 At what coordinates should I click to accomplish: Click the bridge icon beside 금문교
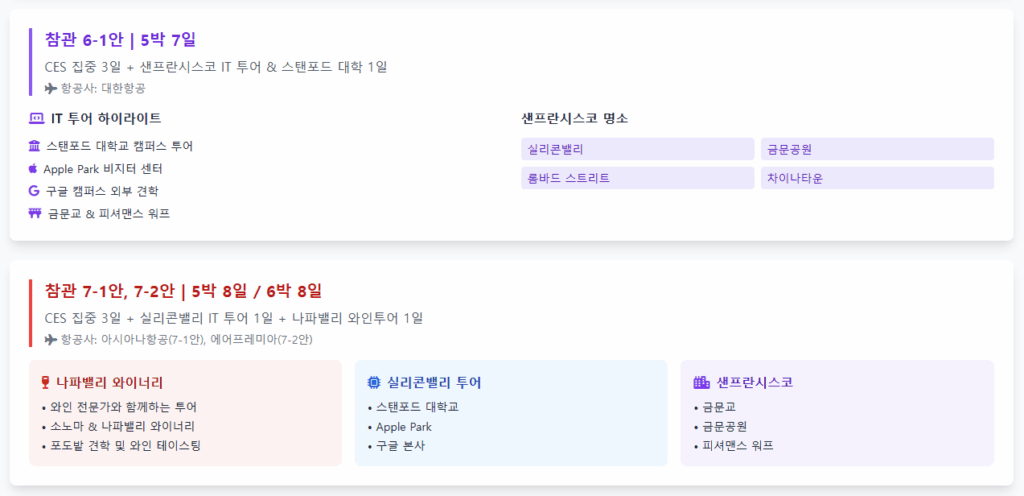point(36,213)
